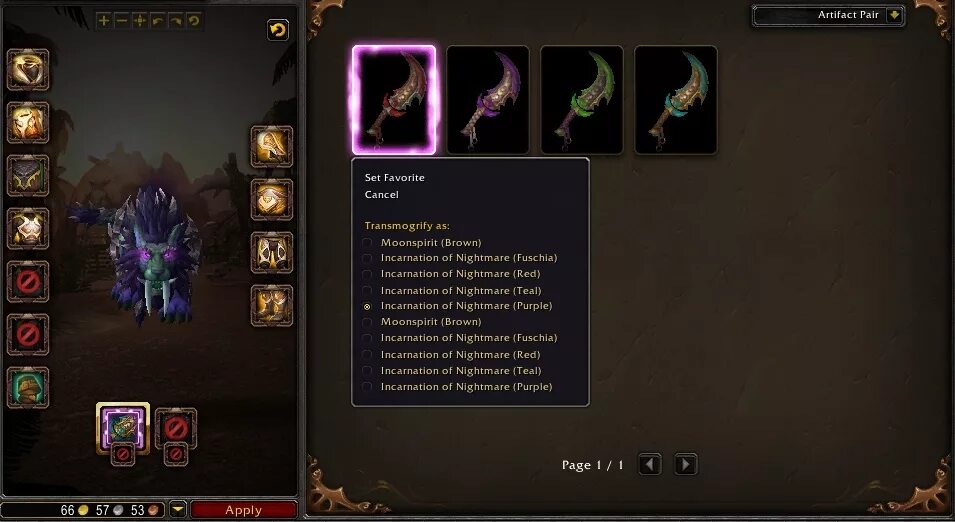Choose first Moonspirit (Brown) radio option
The image size is (955, 522).
point(367,243)
